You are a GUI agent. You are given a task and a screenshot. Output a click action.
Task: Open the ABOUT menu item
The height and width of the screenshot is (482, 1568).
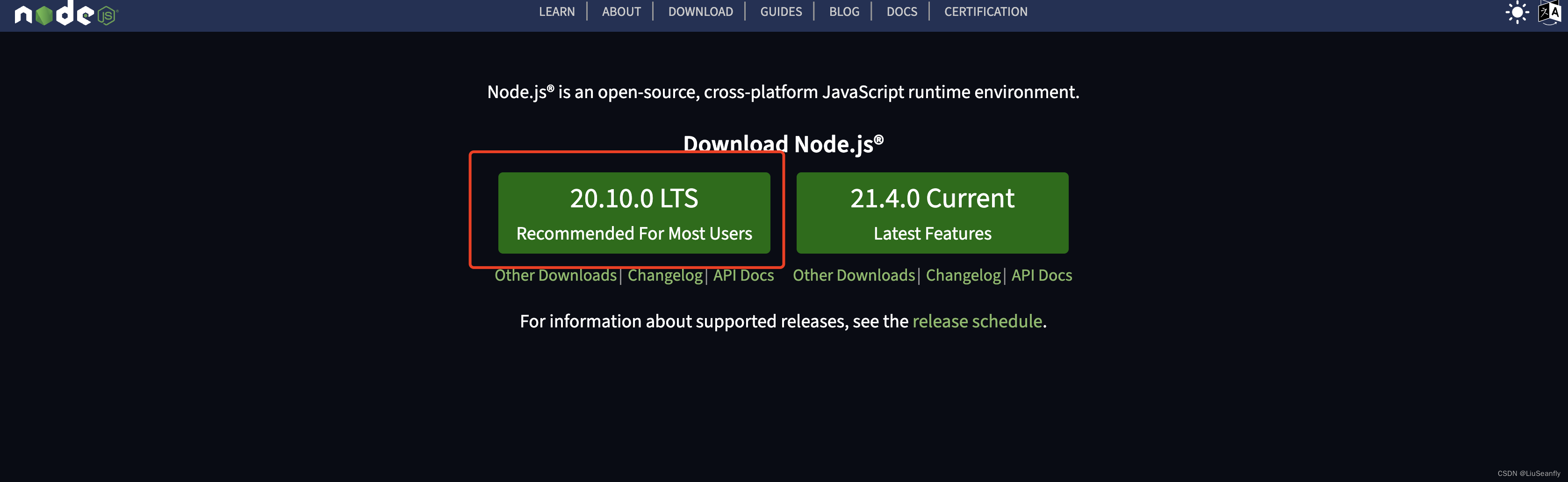621,12
